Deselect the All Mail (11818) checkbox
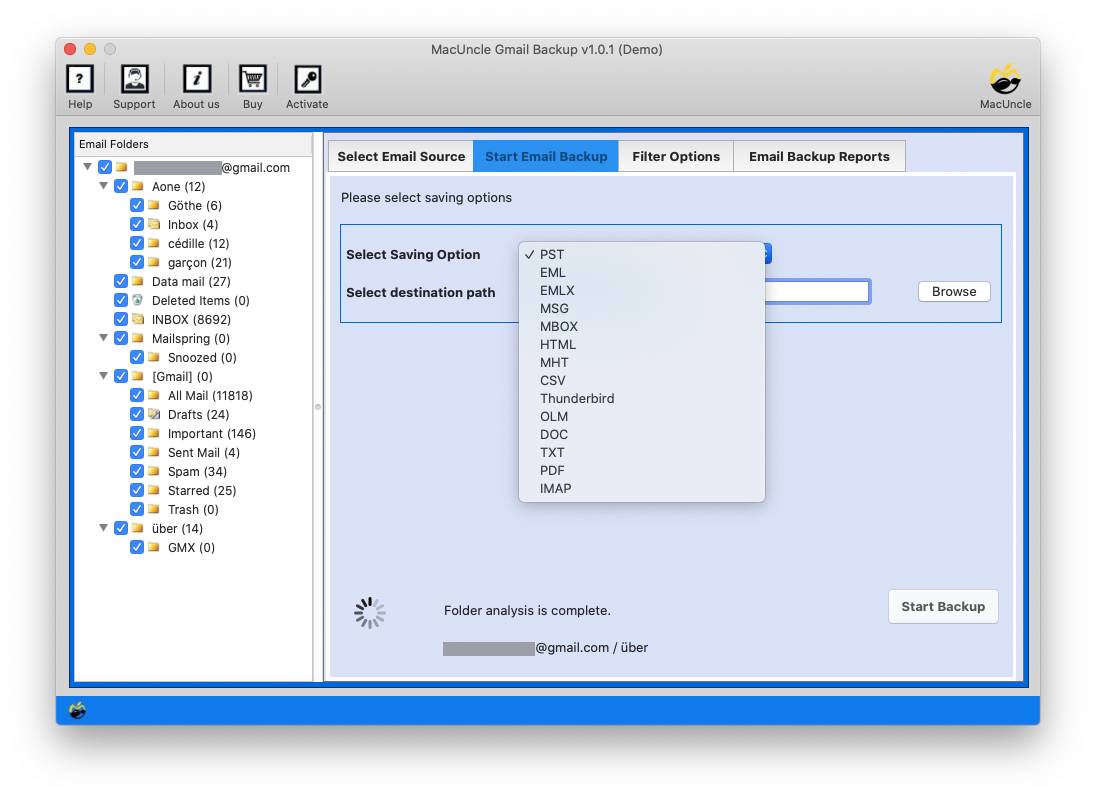 tap(137, 395)
